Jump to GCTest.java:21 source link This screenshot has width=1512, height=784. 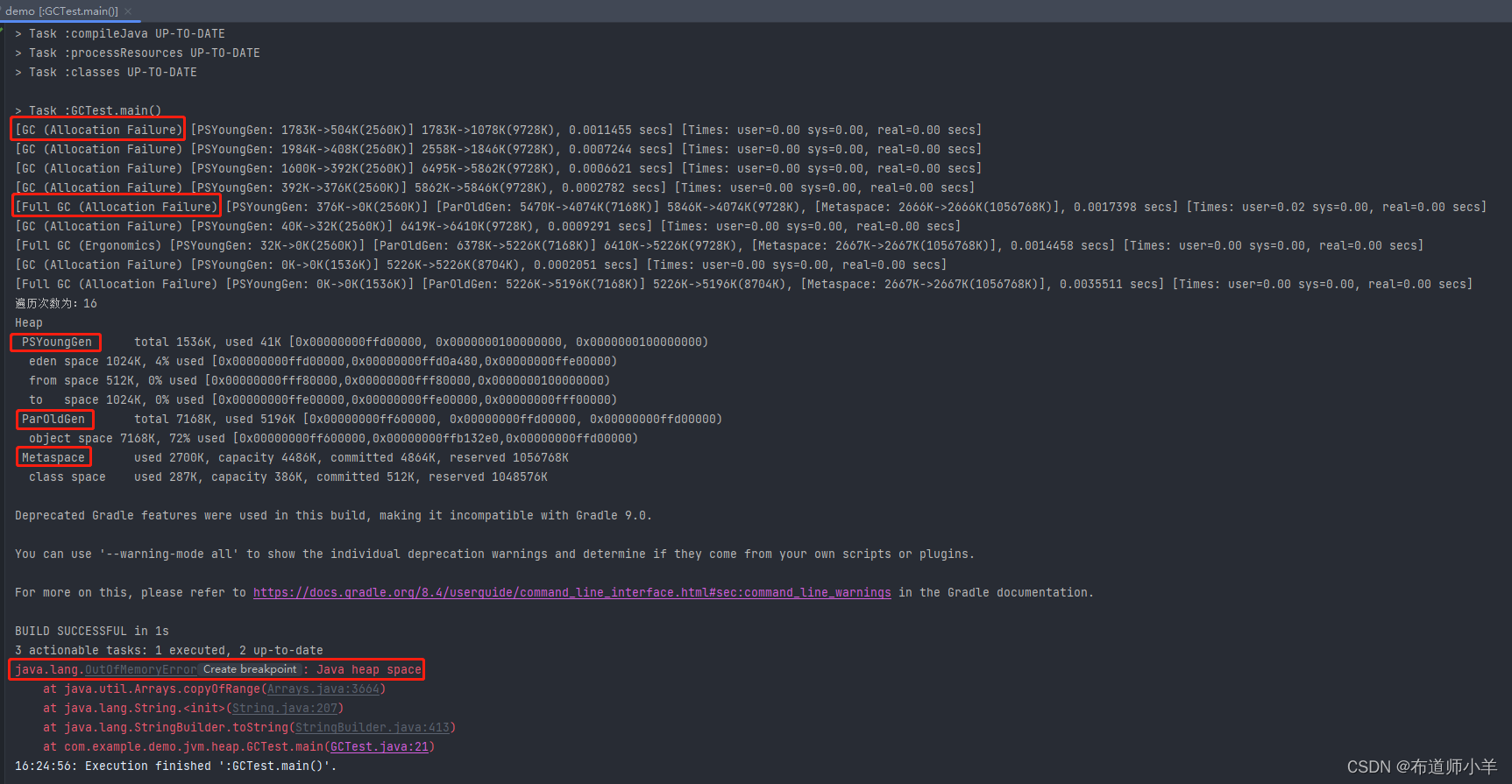point(380,747)
